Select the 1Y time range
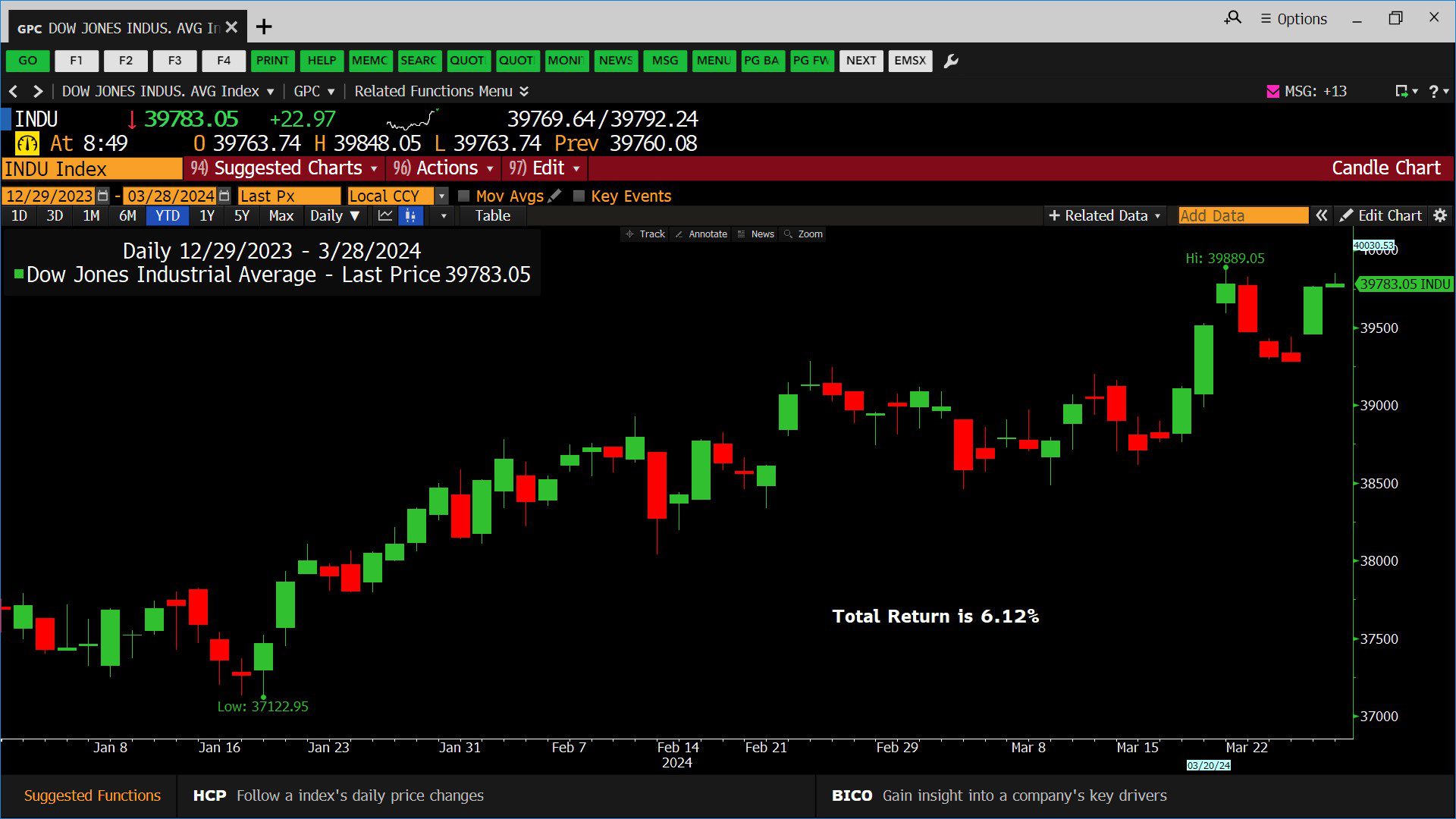 [x=207, y=215]
